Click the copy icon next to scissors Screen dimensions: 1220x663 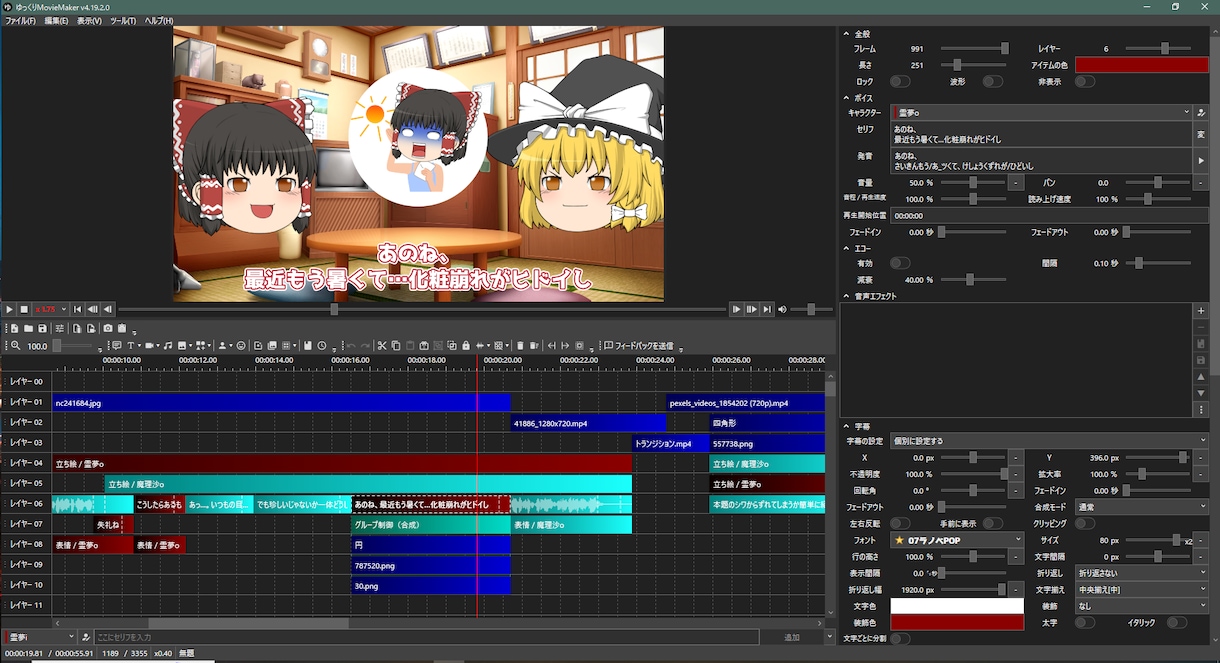point(396,345)
